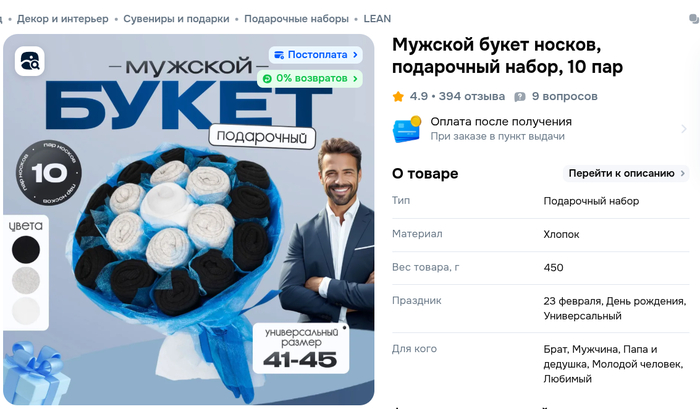Click the chat icon at top right
The width and height of the screenshot is (700, 409).
coord(694,19)
